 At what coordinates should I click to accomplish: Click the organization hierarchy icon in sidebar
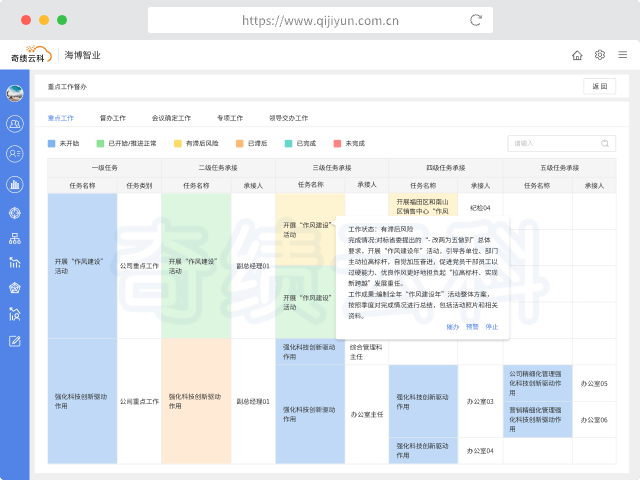15,238
